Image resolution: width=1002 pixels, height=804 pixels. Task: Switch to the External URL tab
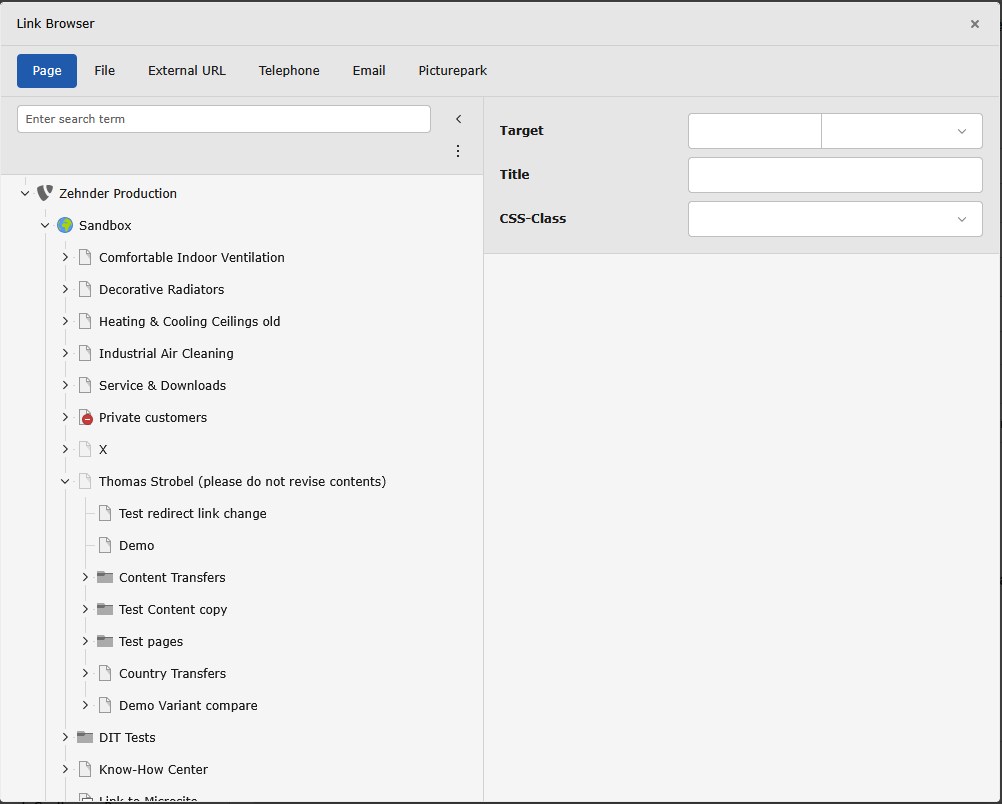[x=187, y=71]
